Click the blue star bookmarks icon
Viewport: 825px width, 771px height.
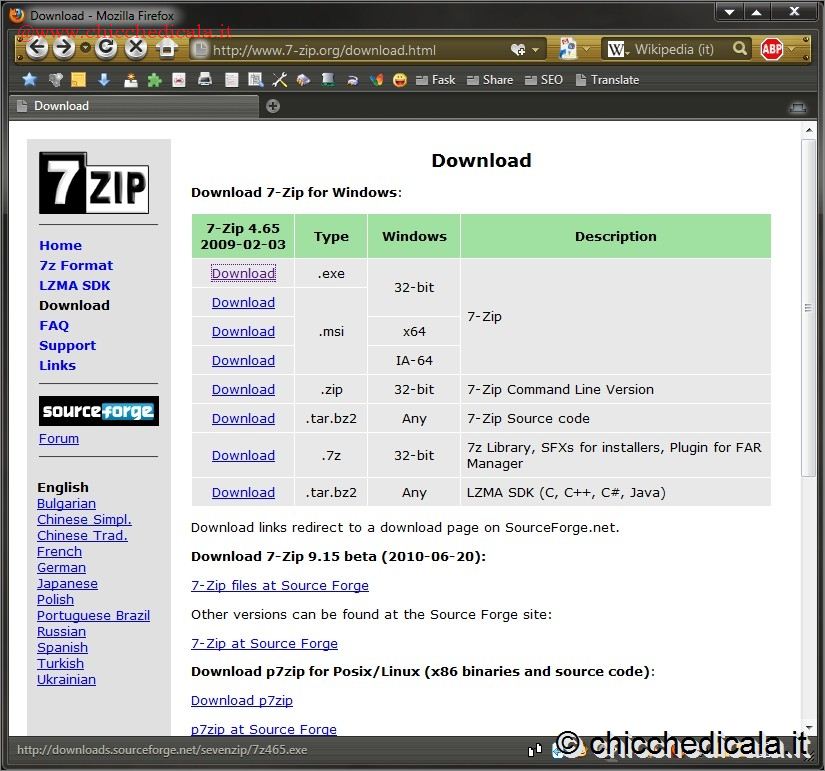click(x=29, y=80)
